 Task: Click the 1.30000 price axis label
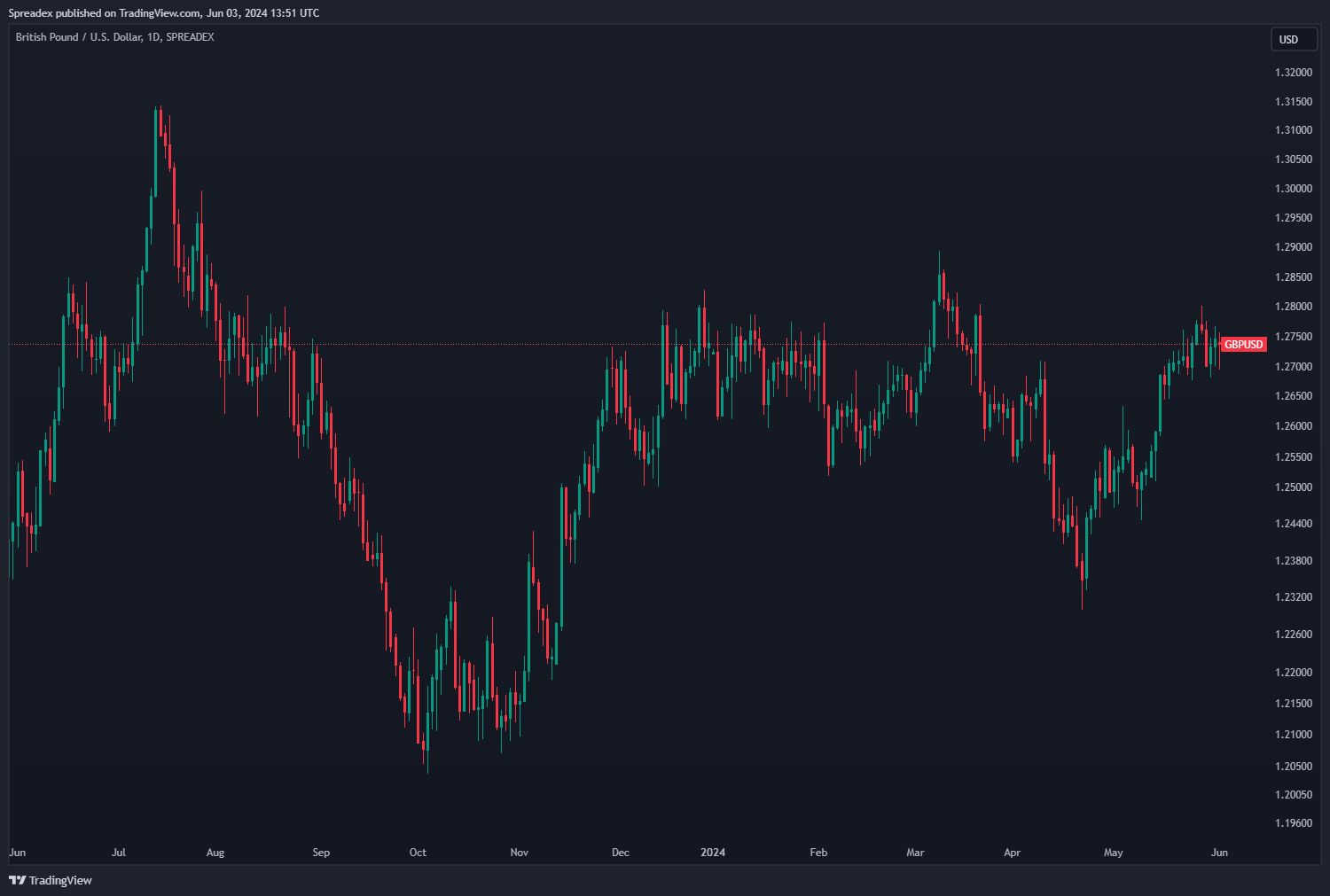click(x=1294, y=189)
